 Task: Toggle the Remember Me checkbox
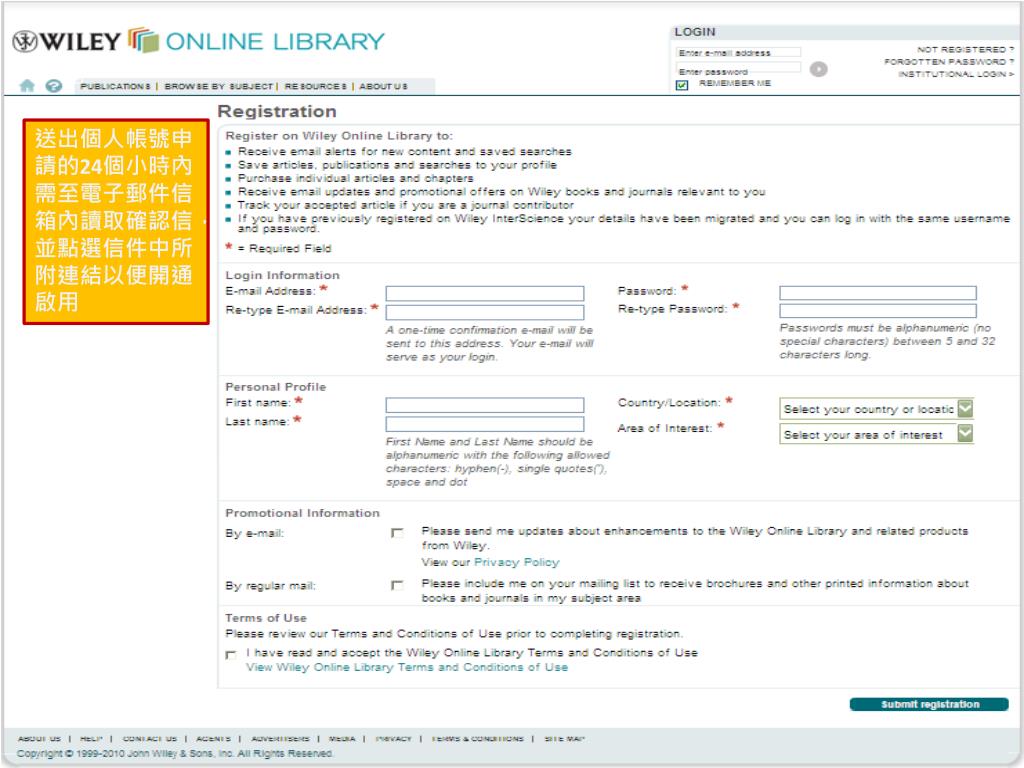(682, 85)
